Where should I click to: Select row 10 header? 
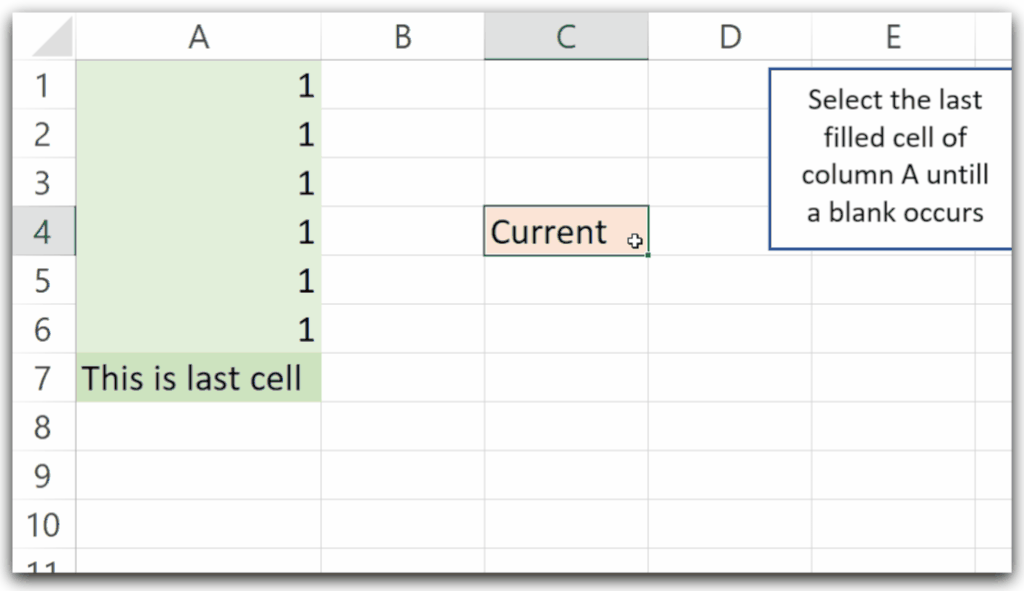click(x=42, y=525)
